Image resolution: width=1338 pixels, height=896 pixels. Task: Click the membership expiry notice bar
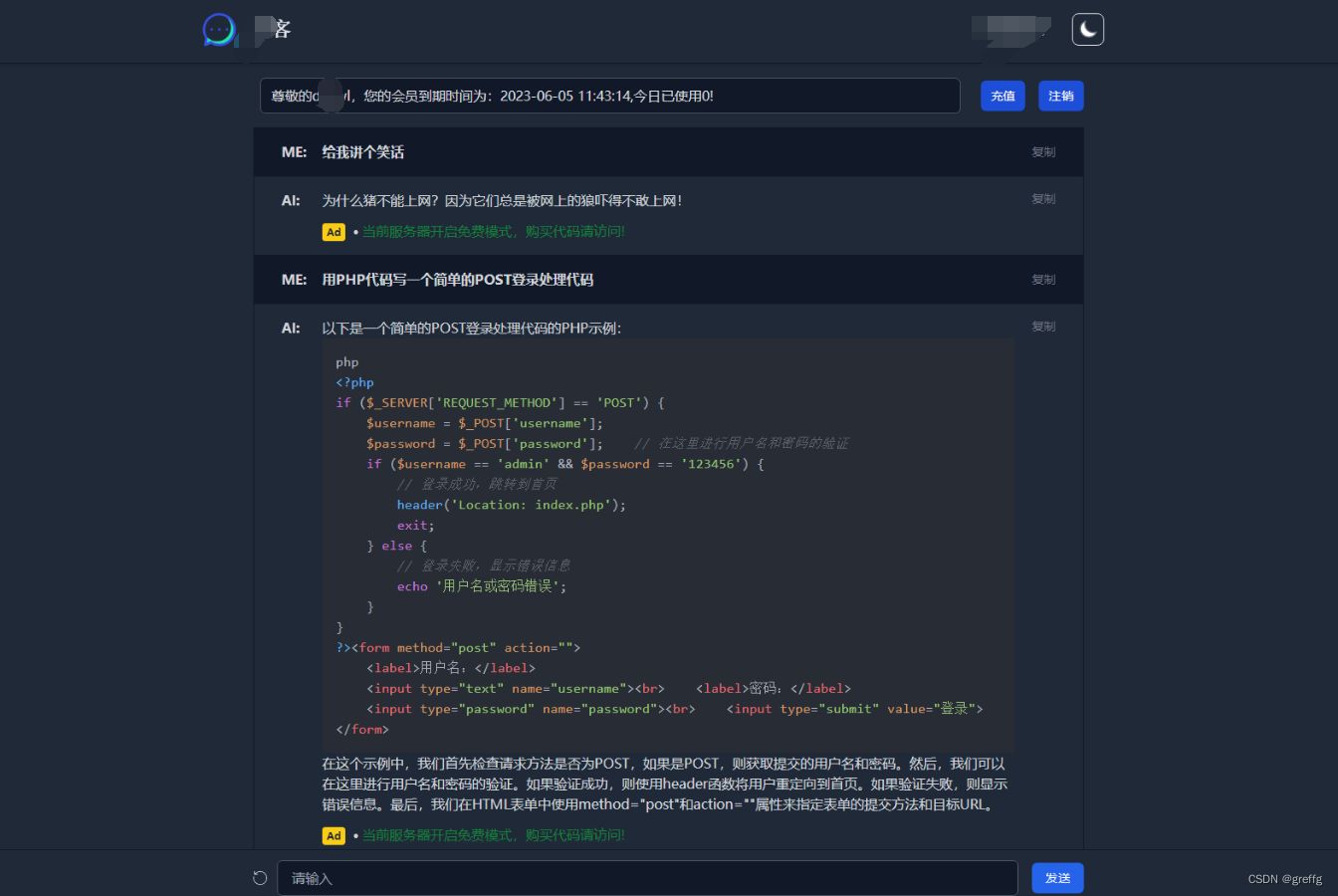tap(609, 96)
